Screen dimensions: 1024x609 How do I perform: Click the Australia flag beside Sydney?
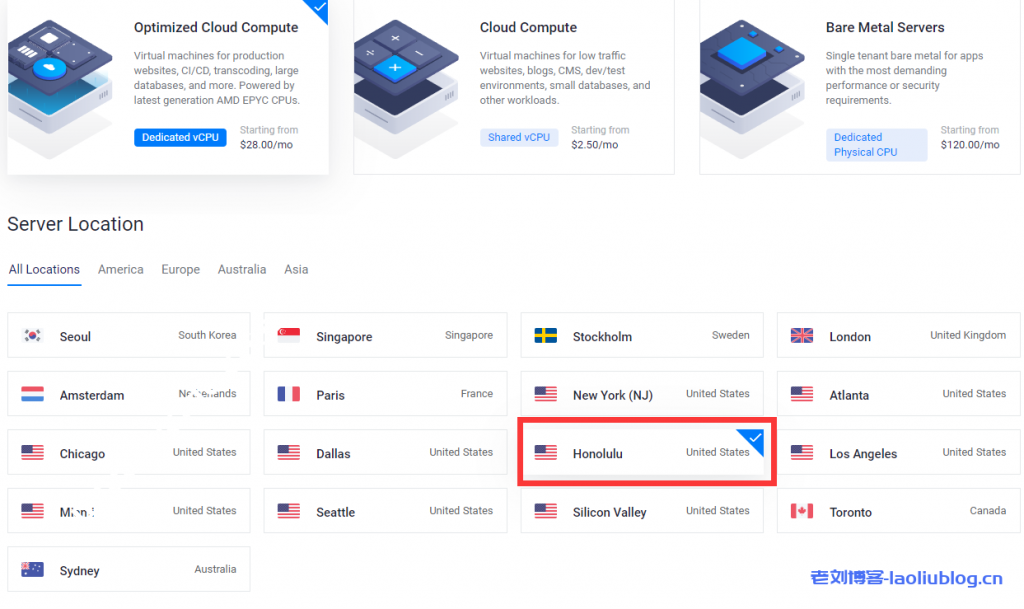[x=32, y=570]
